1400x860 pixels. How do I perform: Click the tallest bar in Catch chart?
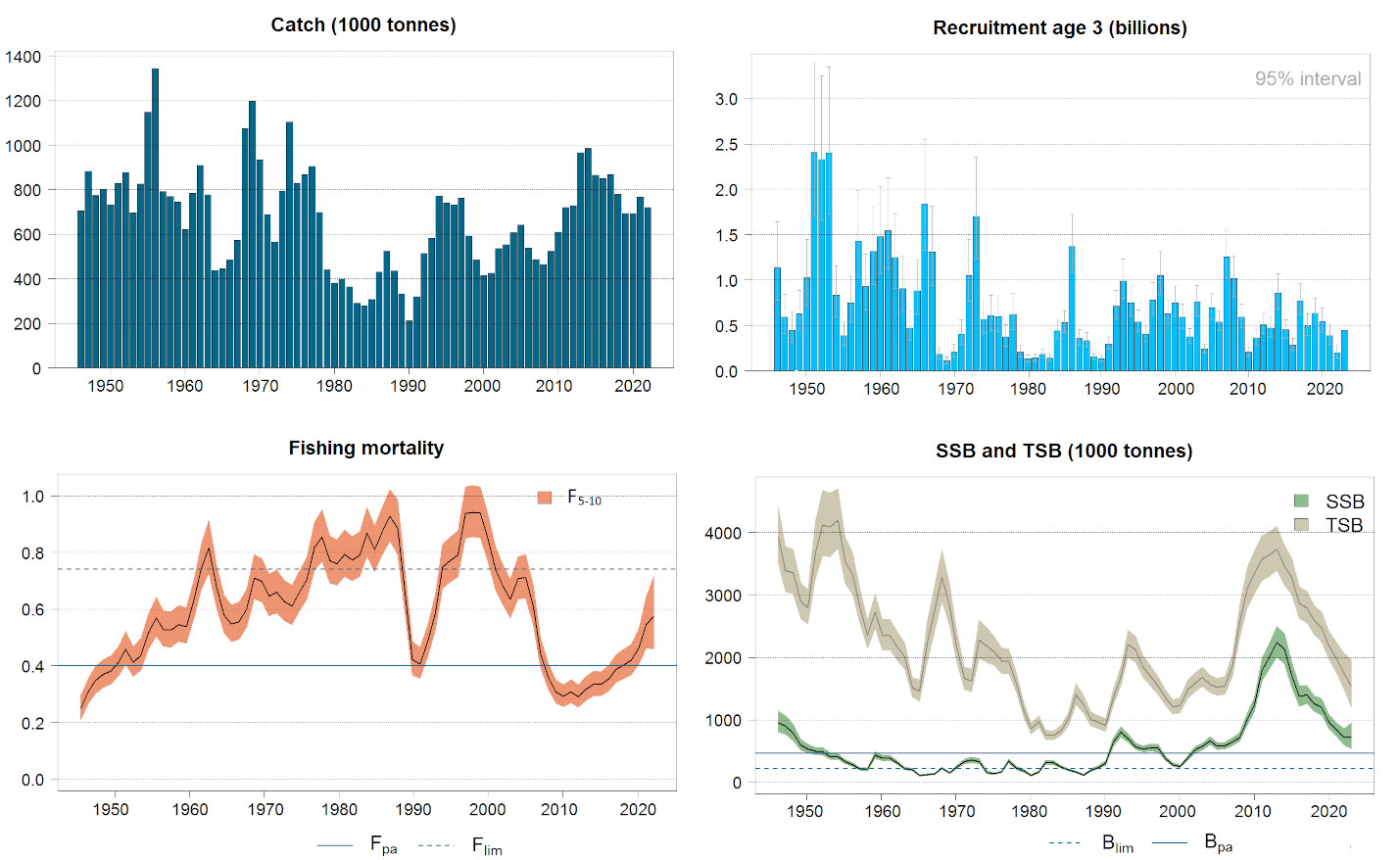pos(155,218)
